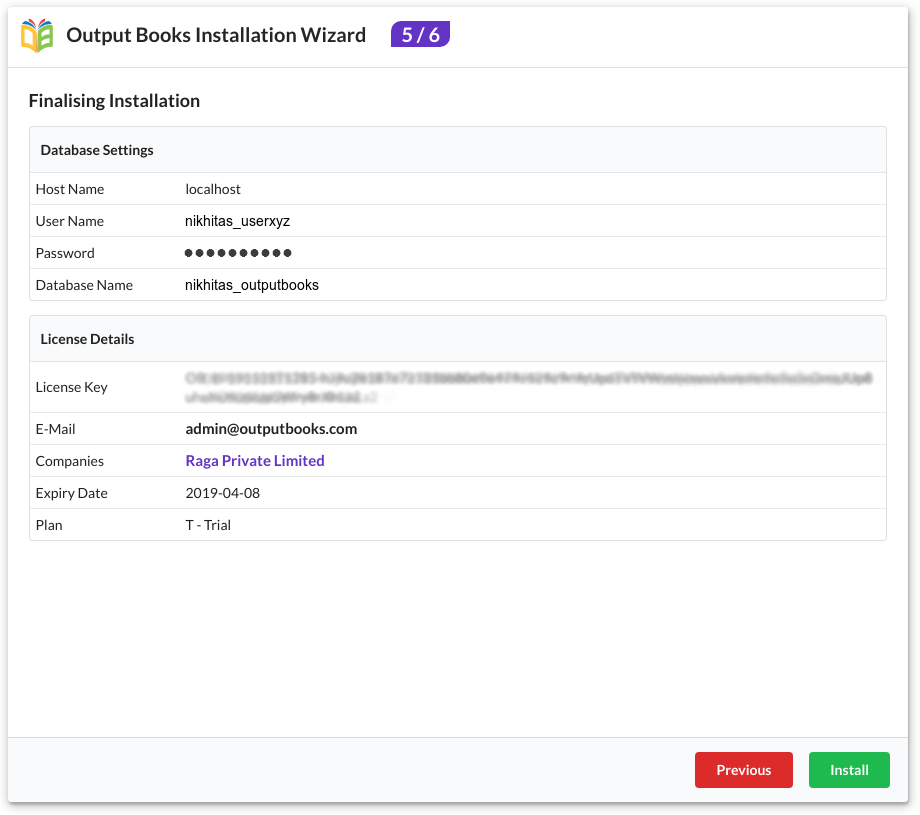Click the 5 / 6 step badge
The height and width of the screenshot is (815, 920).
tap(420, 35)
